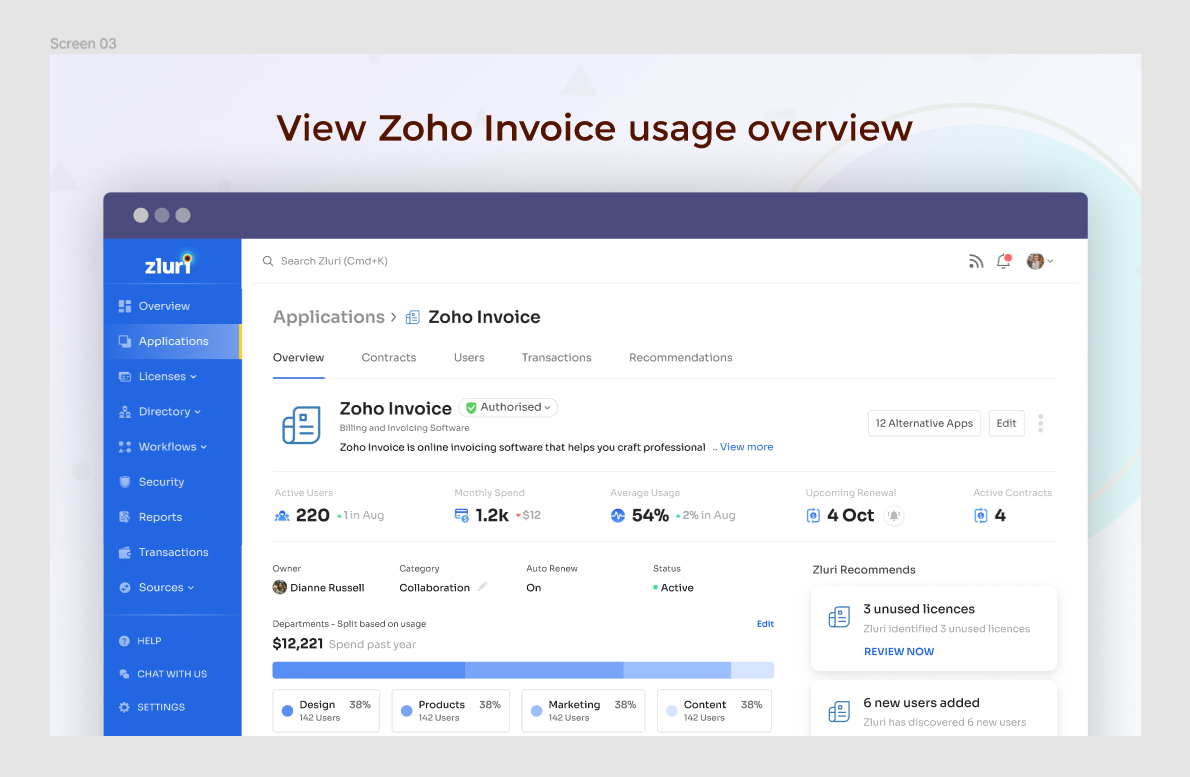Expand the Workflows menu chevron
The height and width of the screenshot is (777, 1190).
(x=203, y=447)
